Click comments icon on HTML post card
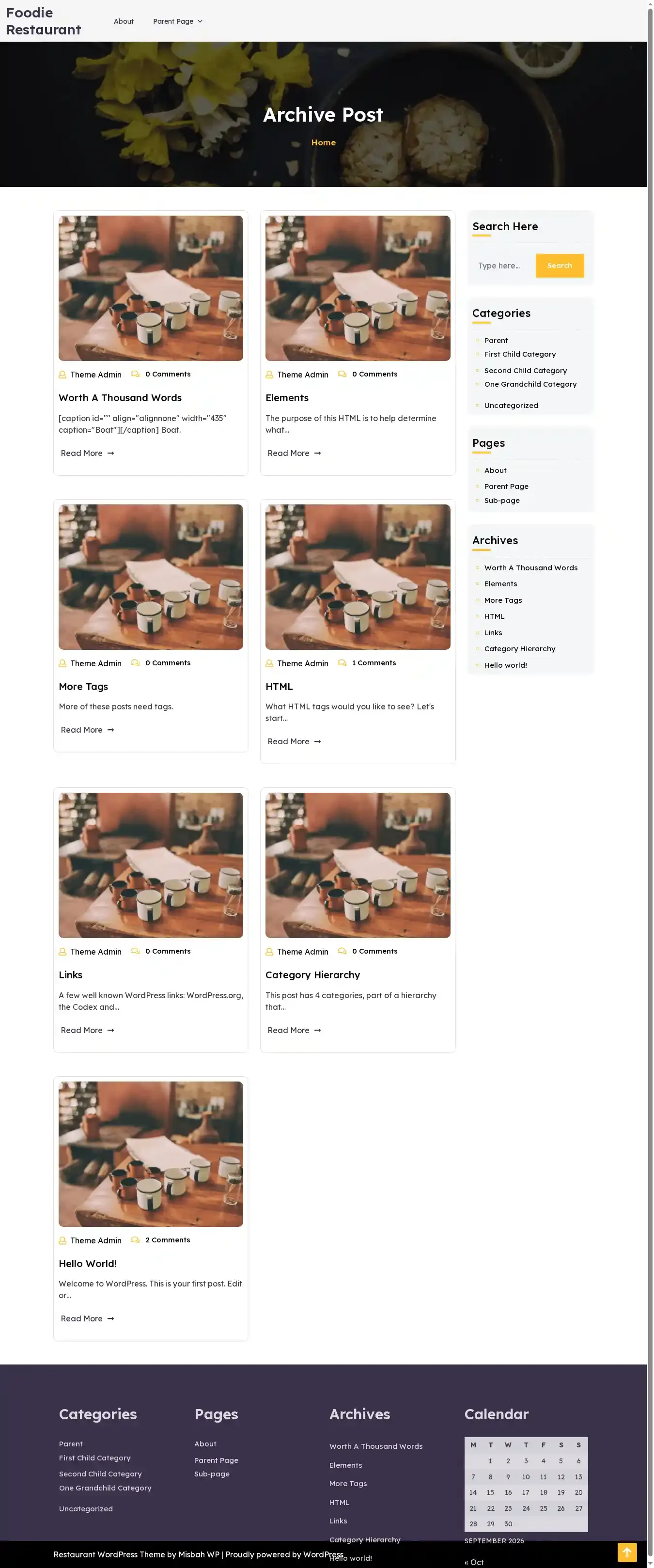Viewport: 654px width, 1568px height. 342,662
